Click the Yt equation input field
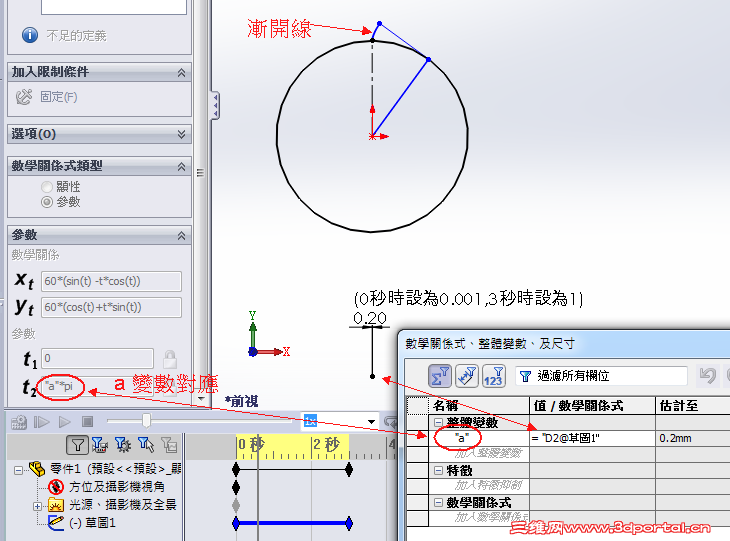This screenshot has width=730, height=541. (x=111, y=308)
